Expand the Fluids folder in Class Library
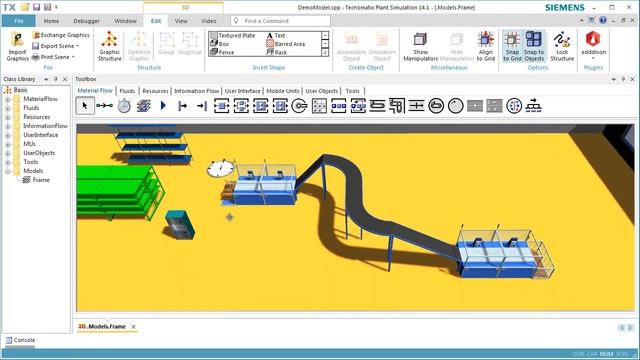640x360 pixels. (7, 108)
